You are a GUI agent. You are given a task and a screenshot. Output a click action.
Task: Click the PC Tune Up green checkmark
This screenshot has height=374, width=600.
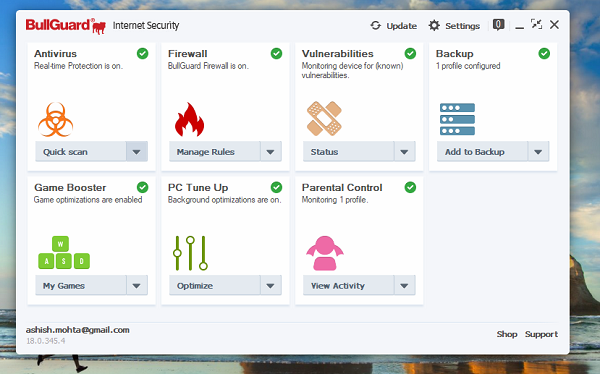coord(276,188)
